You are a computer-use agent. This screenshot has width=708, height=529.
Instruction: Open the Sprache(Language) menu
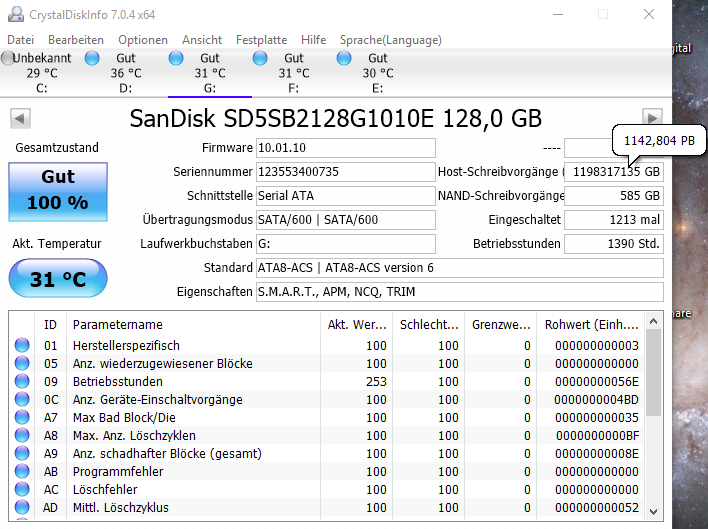(x=391, y=40)
